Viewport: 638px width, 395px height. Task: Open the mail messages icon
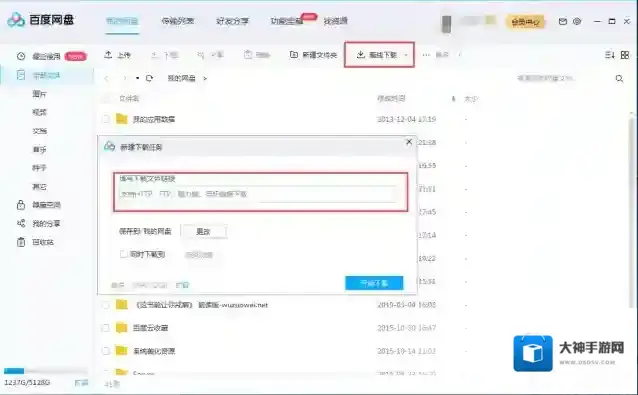coord(563,21)
